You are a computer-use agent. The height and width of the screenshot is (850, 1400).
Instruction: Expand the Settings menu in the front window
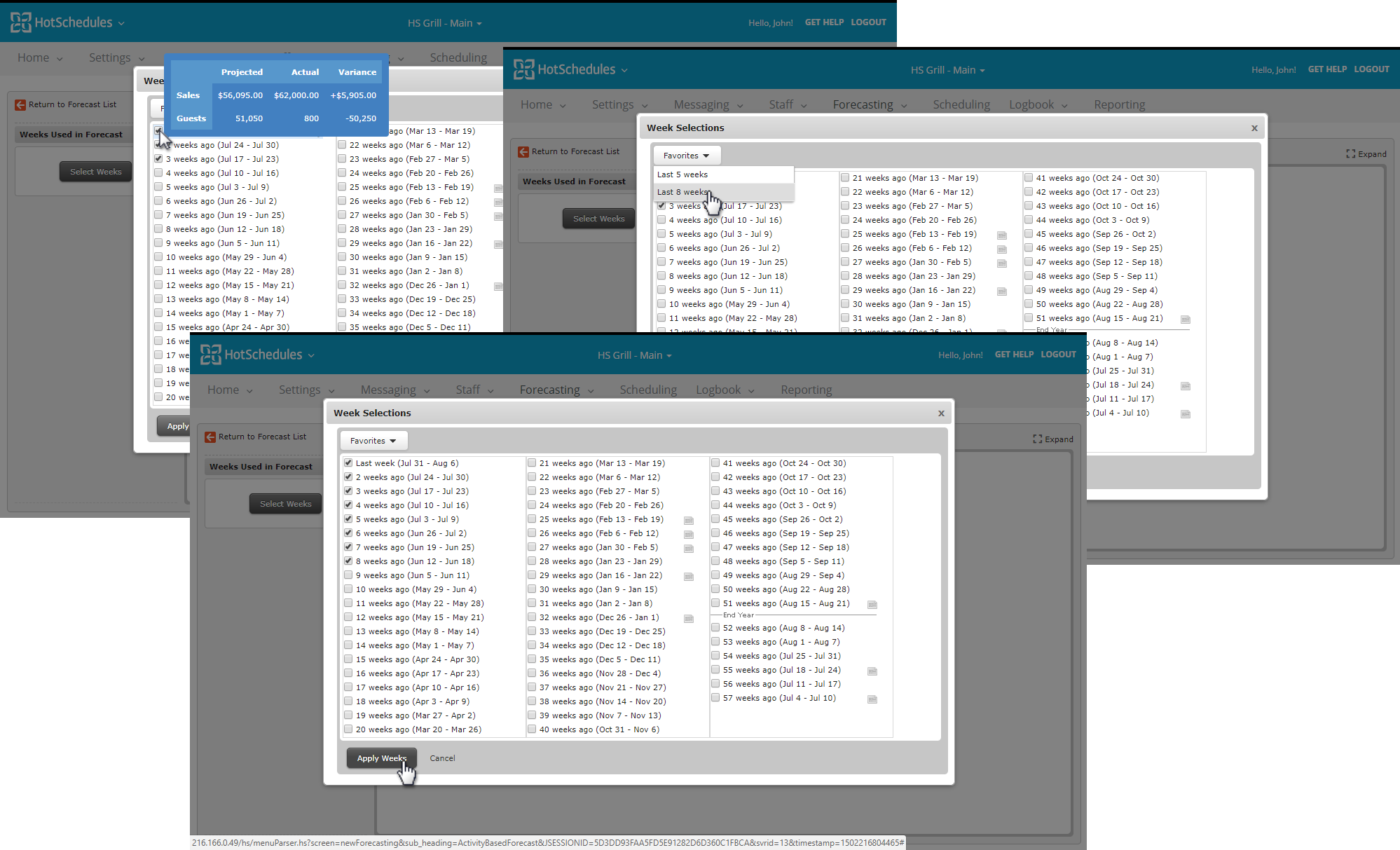(x=307, y=390)
